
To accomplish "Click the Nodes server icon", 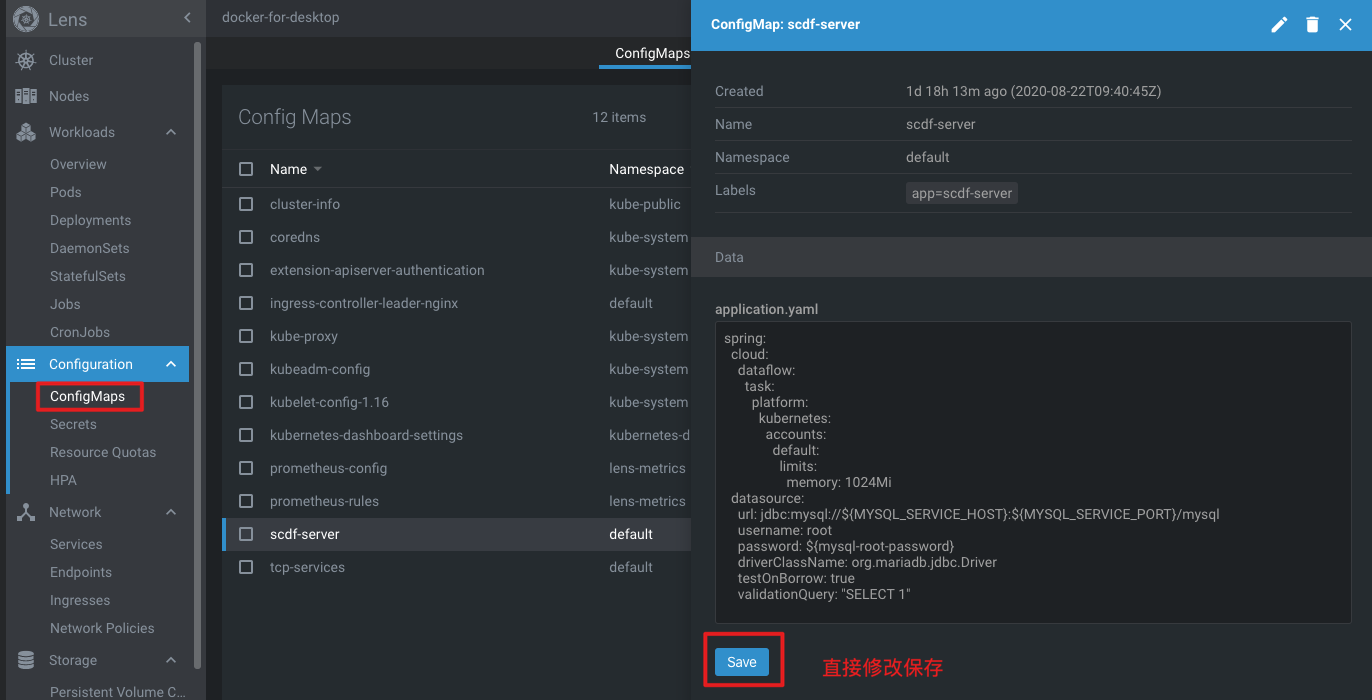I will [26, 96].
